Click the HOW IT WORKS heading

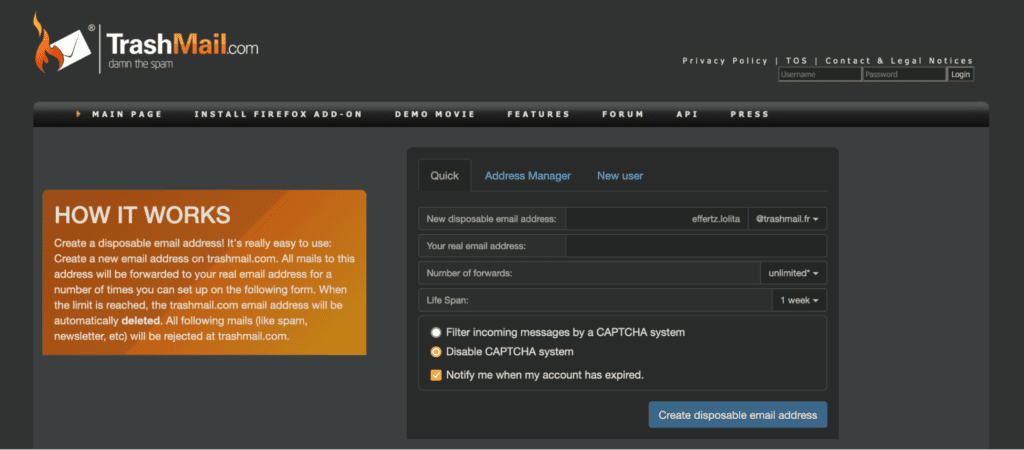(x=142, y=215)
